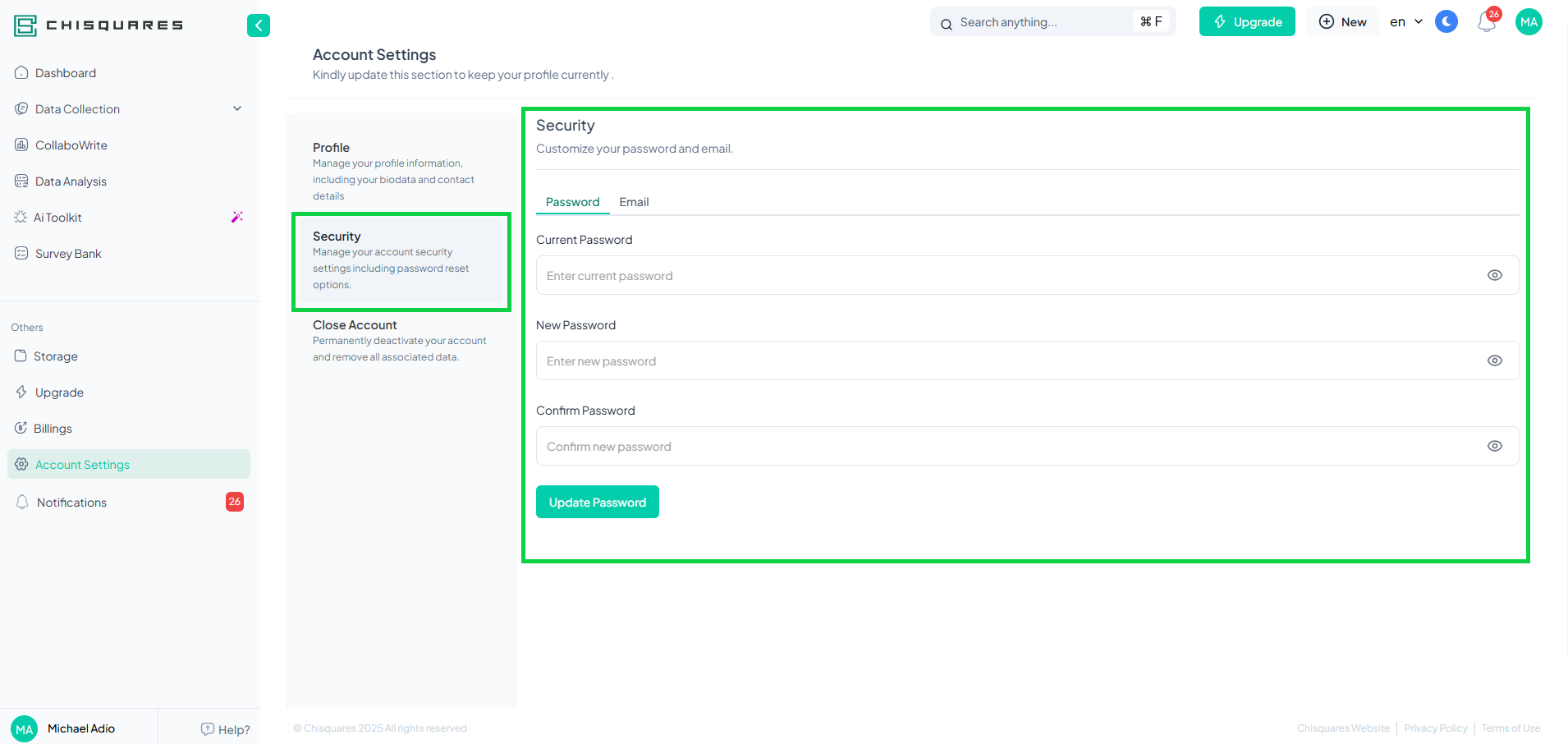The height and width of the screenshot is (744, 1568).
Task: Click the green Upgrade button in top bar
Action: [x=1247, y=21]
